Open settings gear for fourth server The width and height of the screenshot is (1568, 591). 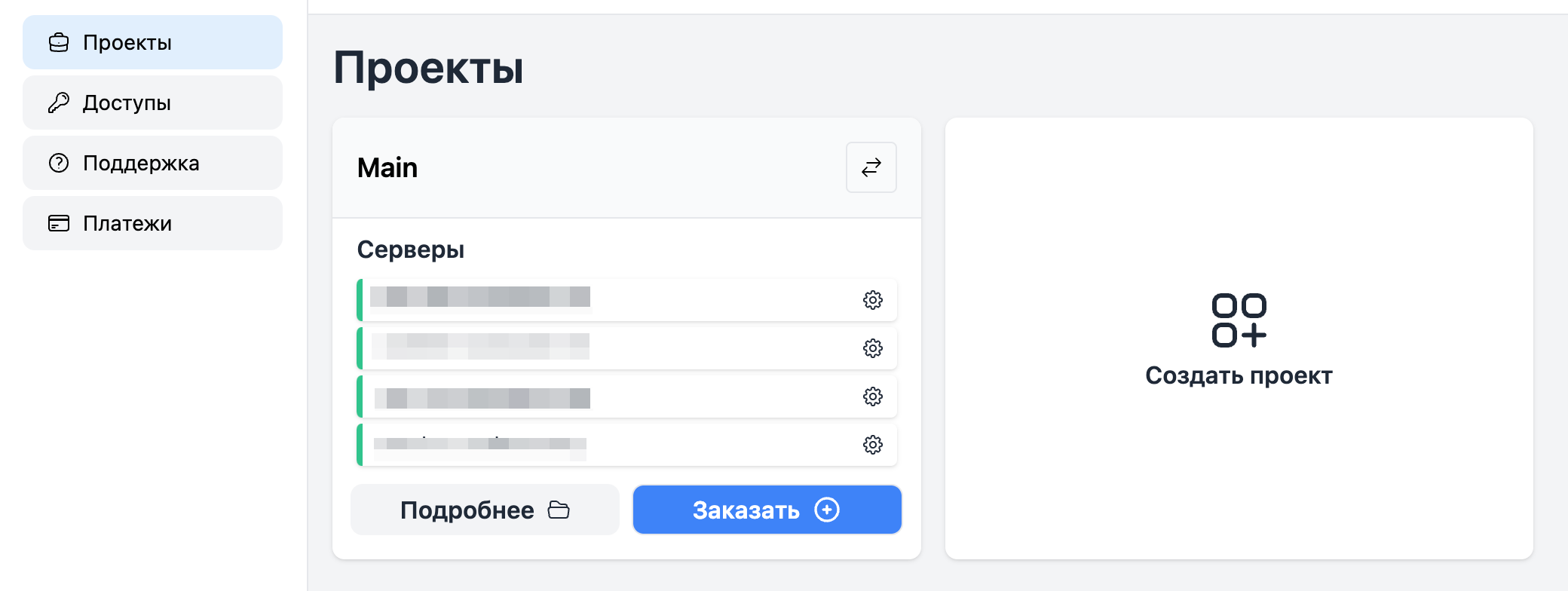coord(872,445)
